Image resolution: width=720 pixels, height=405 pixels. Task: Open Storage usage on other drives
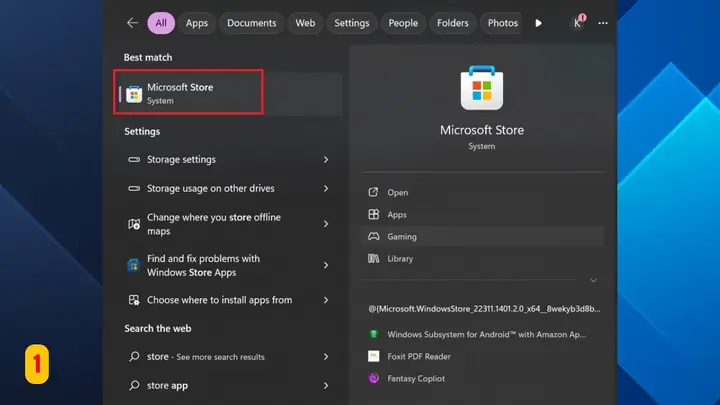point(228,188)
